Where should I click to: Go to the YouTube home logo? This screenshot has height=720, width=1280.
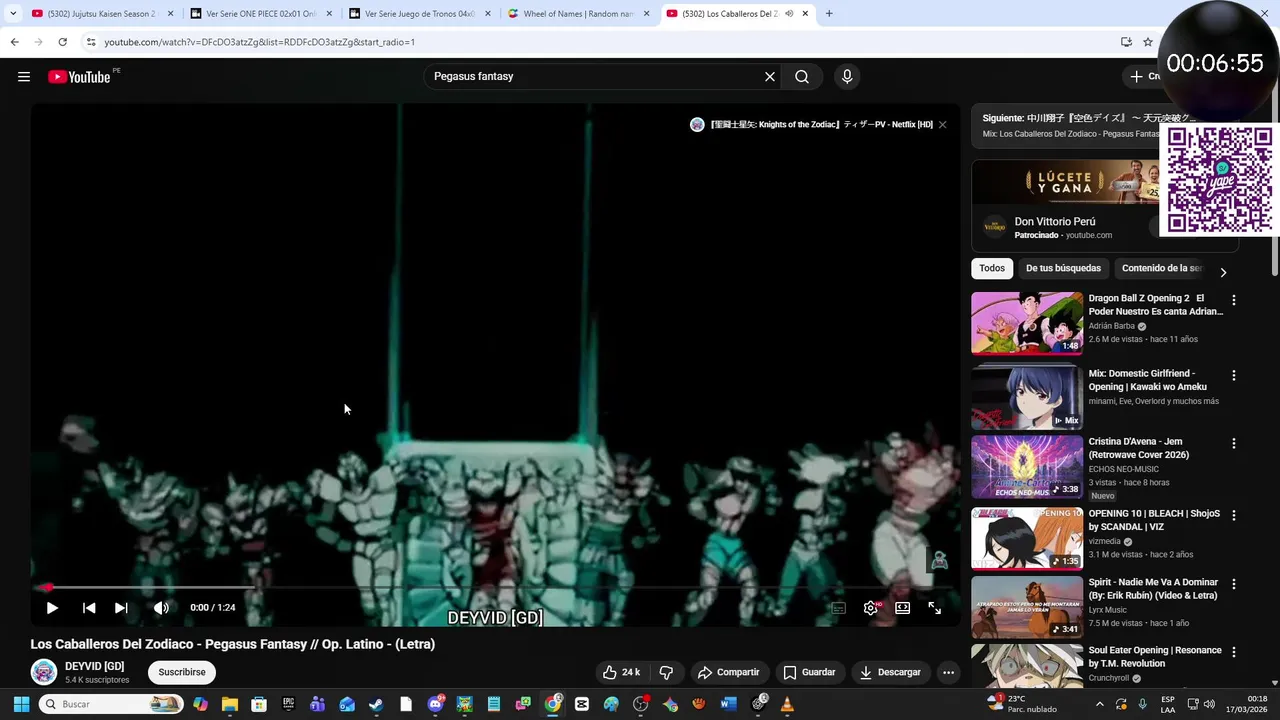[x=79, y=77]
